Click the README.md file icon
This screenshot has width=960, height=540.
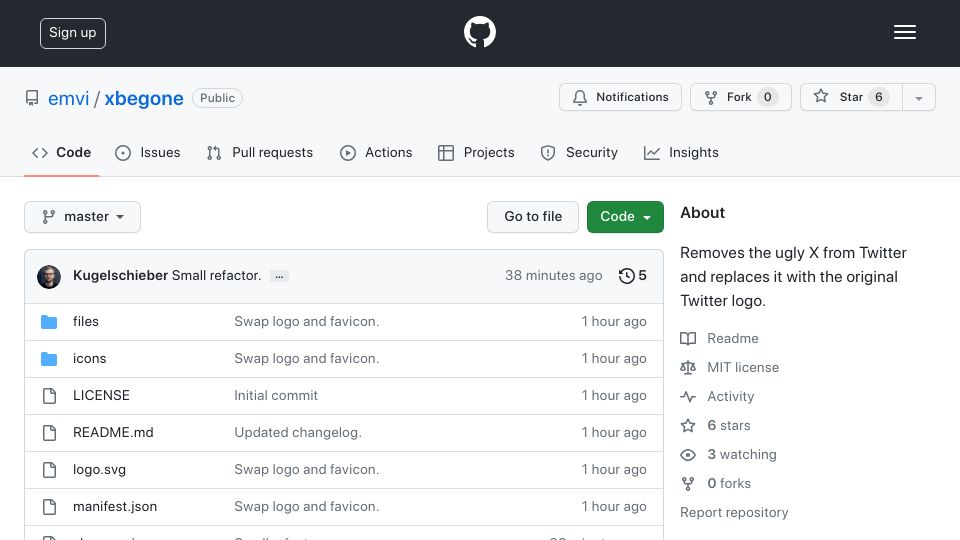tap(50, 433)
